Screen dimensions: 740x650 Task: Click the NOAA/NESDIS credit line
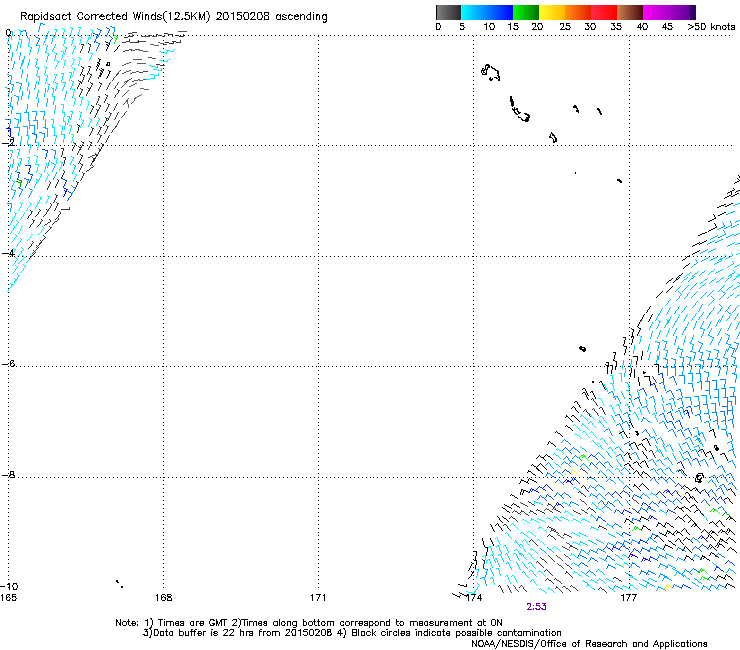[x=589, y=644]
